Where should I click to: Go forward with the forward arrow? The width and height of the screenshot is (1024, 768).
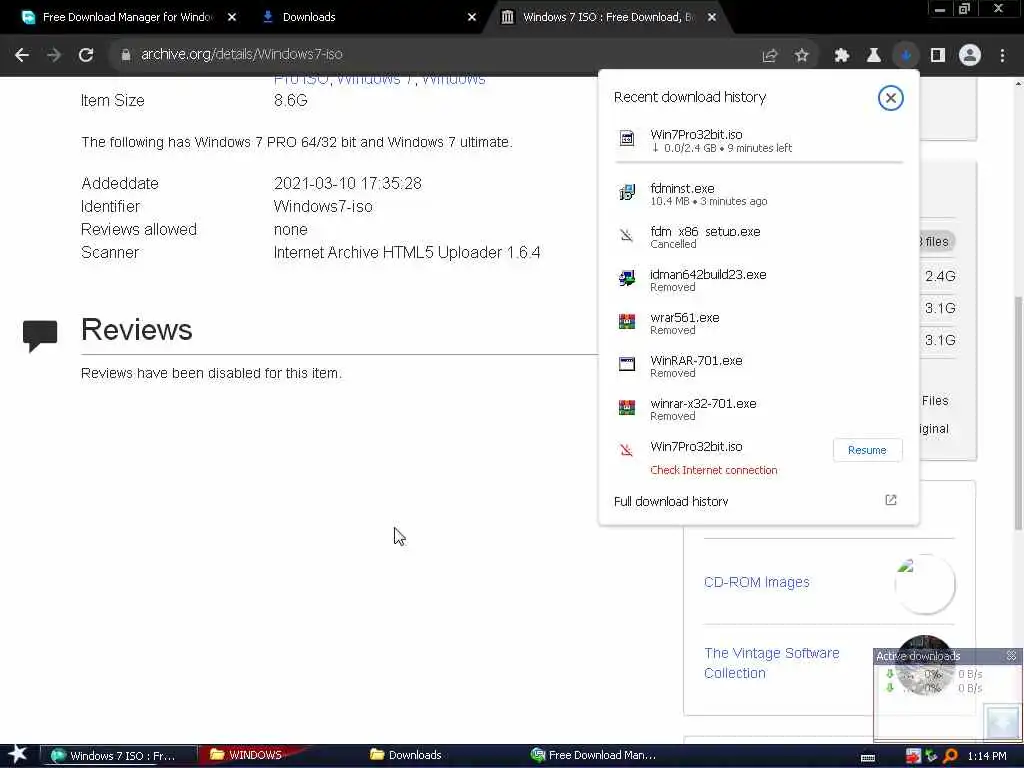point(54,55)
